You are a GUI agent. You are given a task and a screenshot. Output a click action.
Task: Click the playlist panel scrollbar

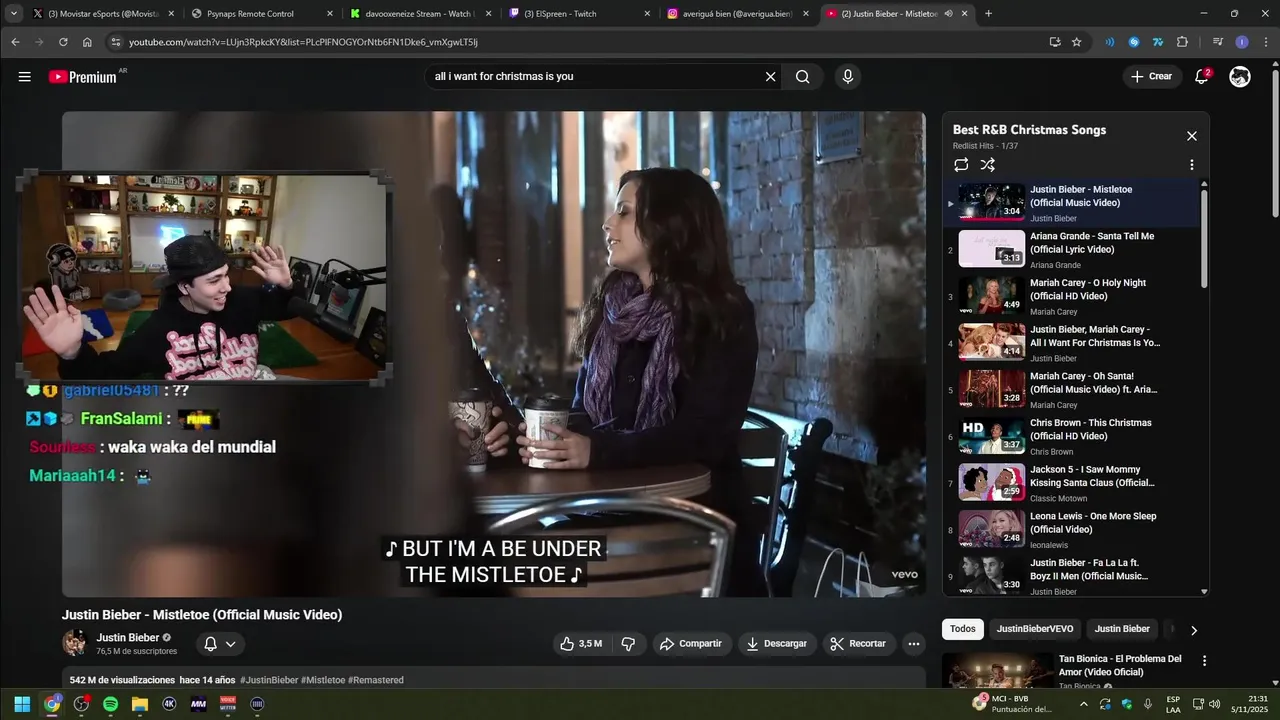coord(1204,238)
